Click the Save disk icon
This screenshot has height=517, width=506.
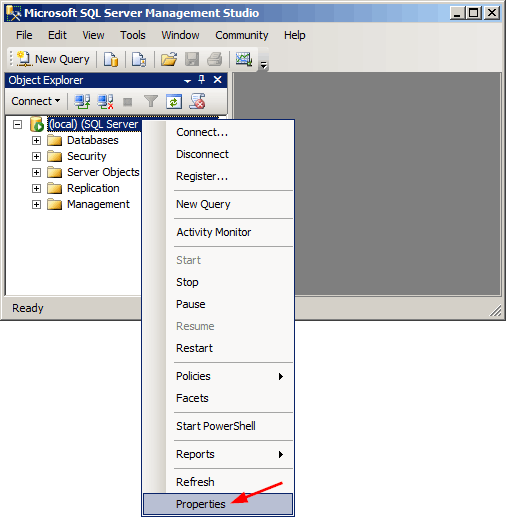click(192, 59)
